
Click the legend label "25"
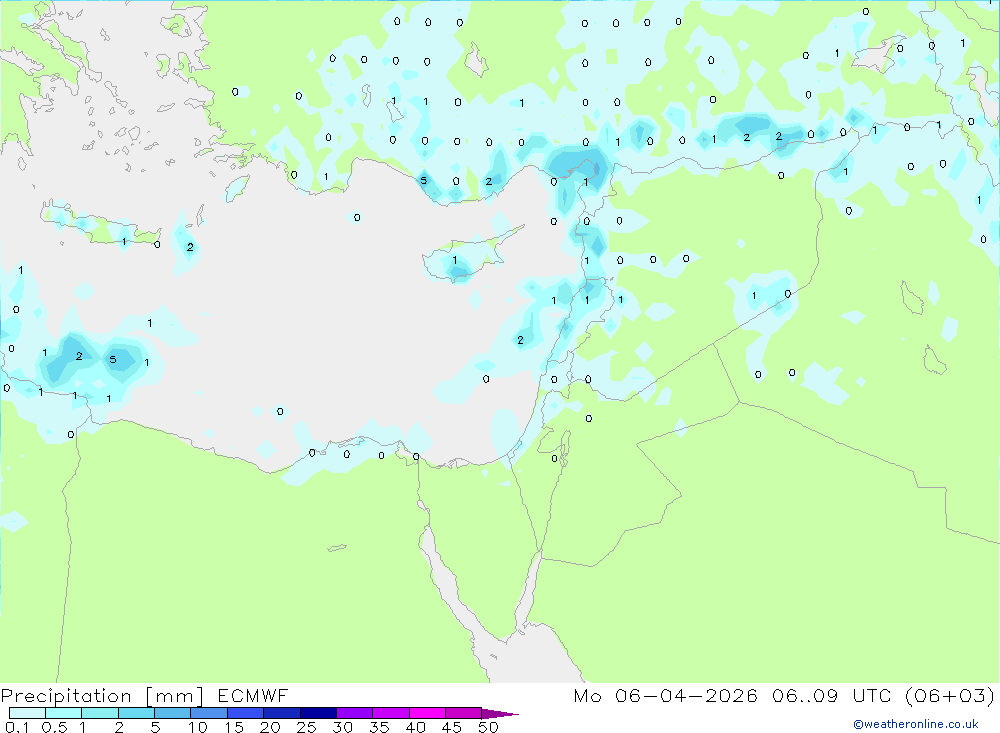[x=307, y=727]
